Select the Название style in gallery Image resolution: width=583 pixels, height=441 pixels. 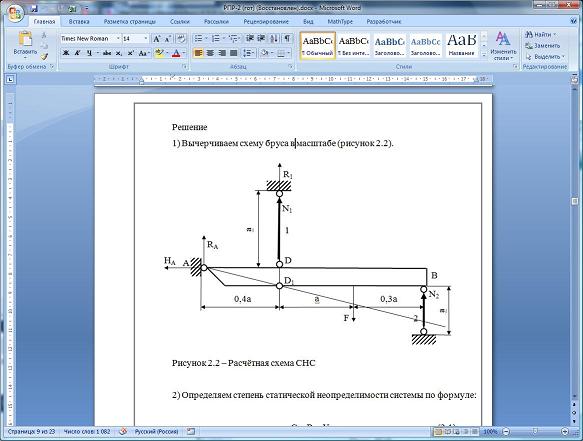[x=461, y=45]
